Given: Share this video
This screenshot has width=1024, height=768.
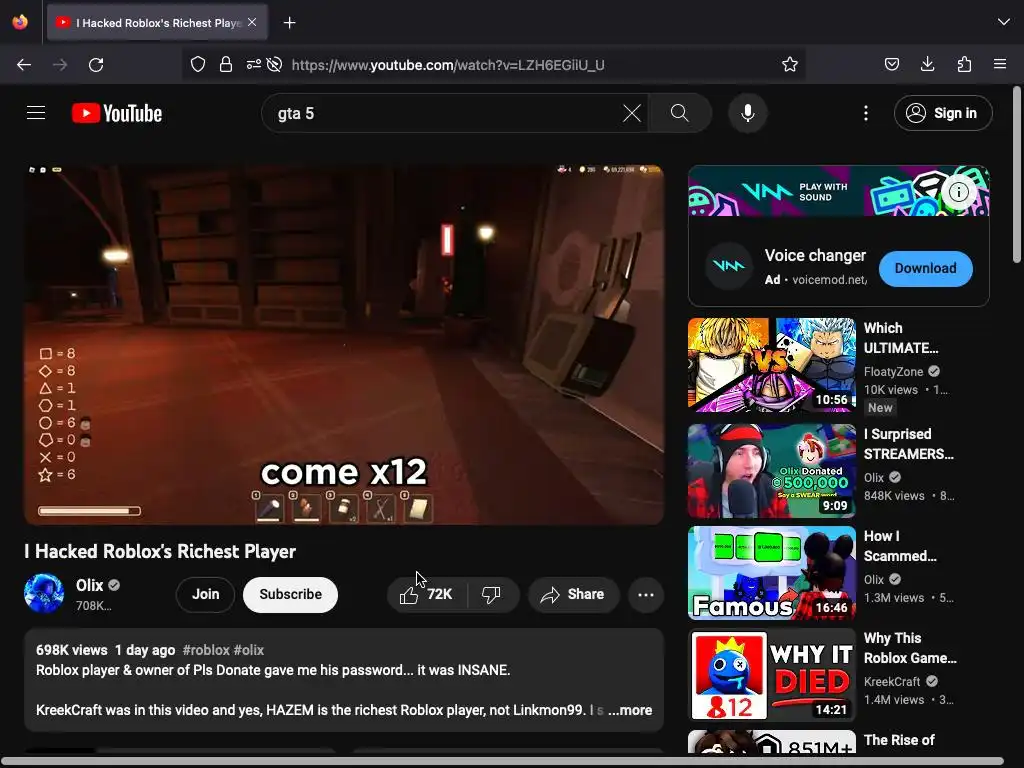Looking at the screenshot, I should tap(573, 594).
